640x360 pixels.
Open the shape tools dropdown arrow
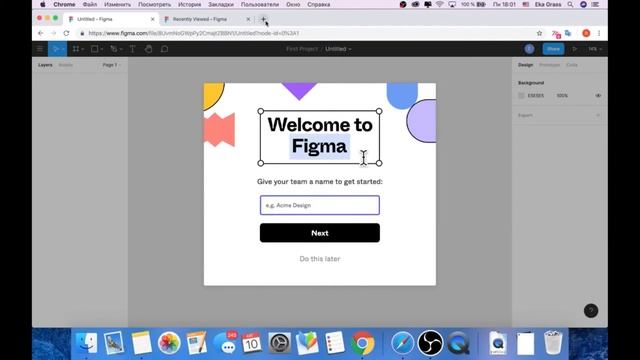pos(102,49)
